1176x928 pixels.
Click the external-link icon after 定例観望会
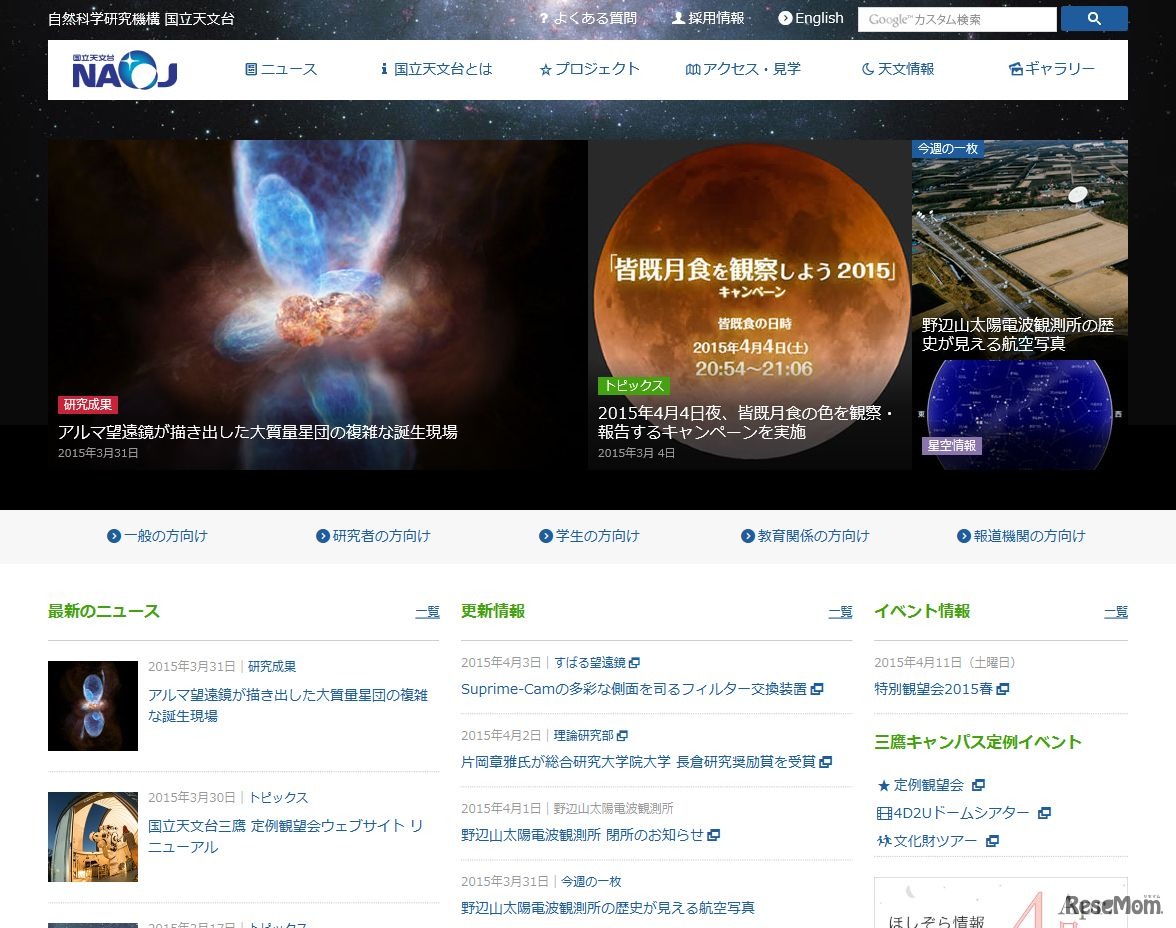coord(978,785)
